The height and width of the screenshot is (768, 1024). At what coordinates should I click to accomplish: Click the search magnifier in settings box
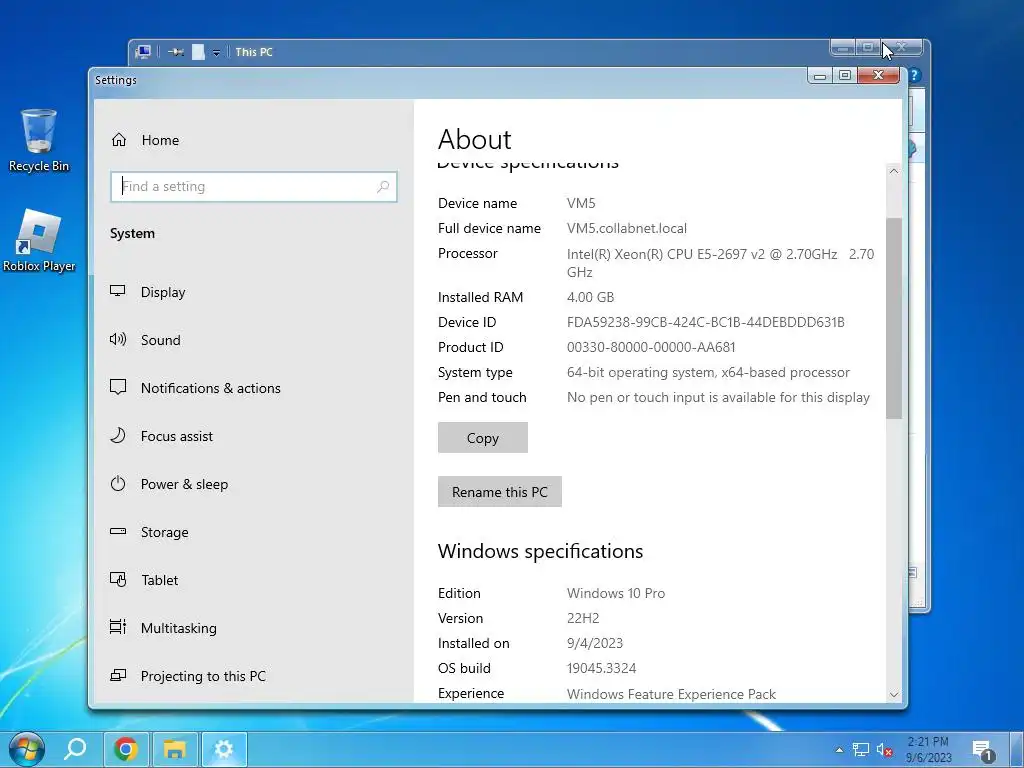383,187
